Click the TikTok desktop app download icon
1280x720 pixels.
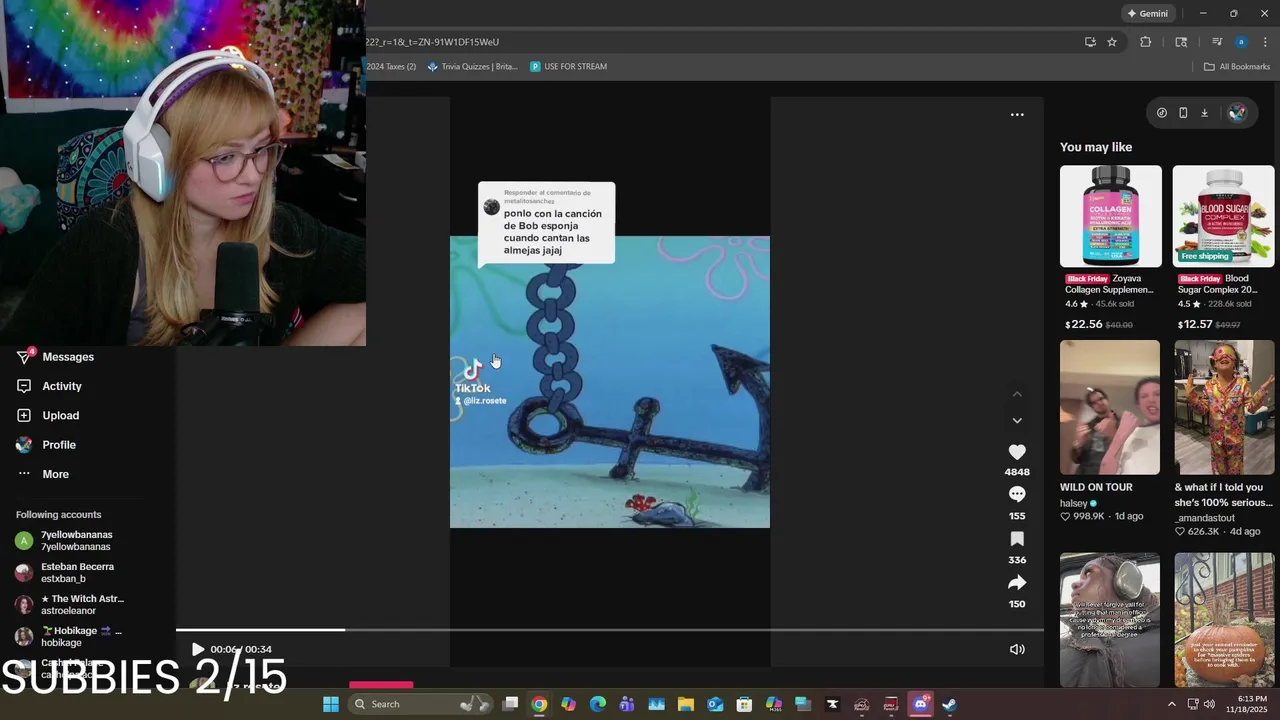1205,113
